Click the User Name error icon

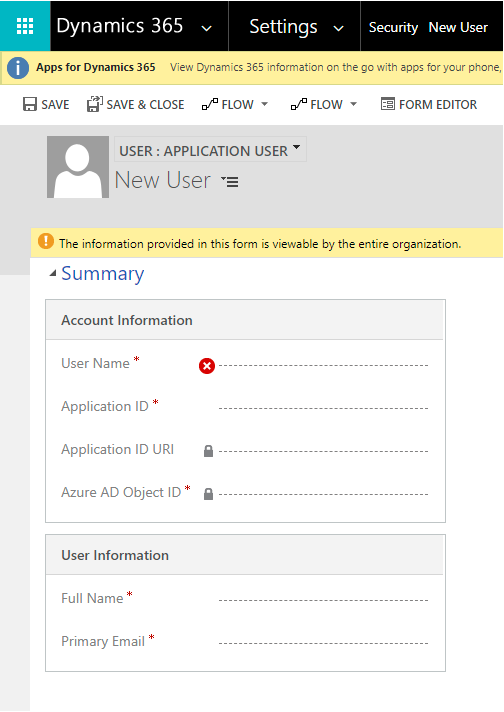[x=207, y=366]
